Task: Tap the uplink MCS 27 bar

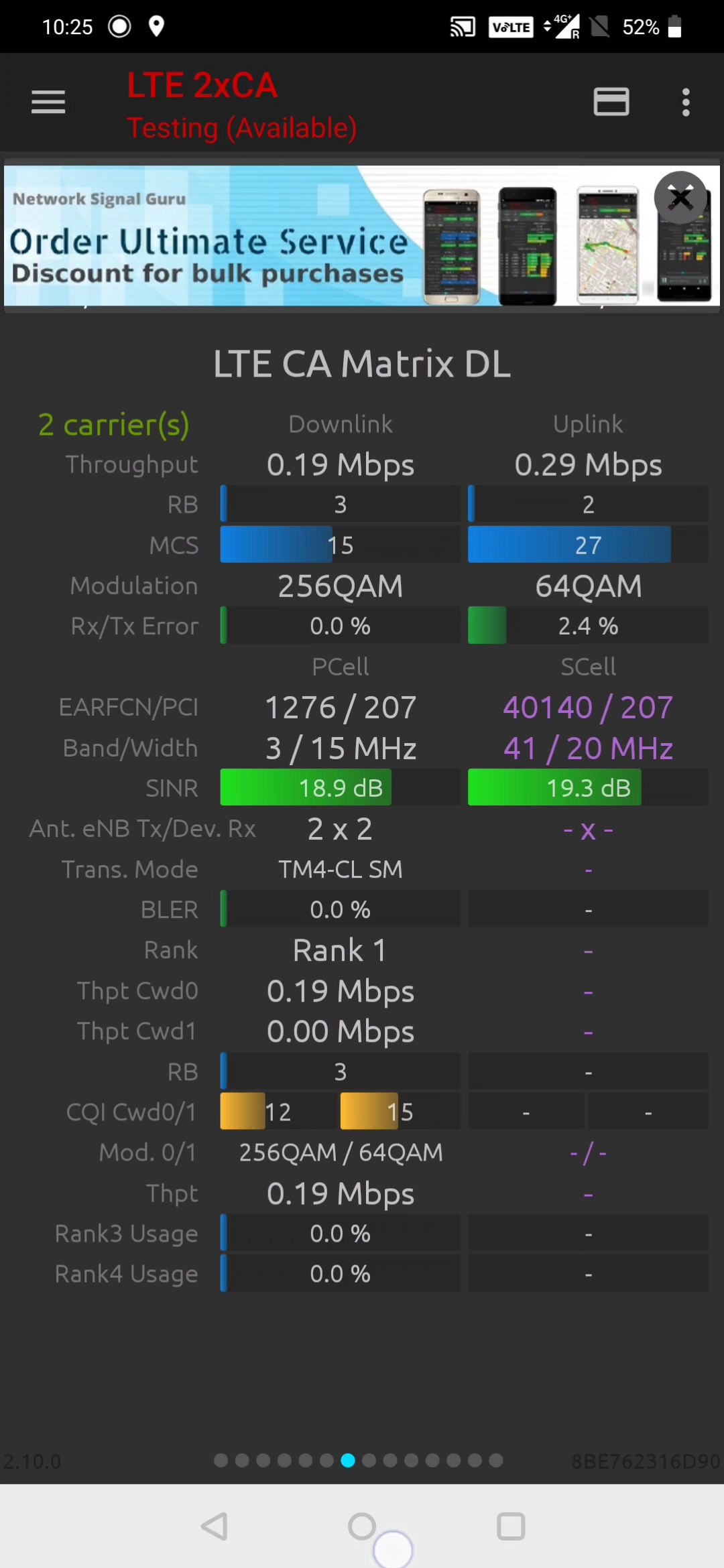Action: tap(587, 545)
